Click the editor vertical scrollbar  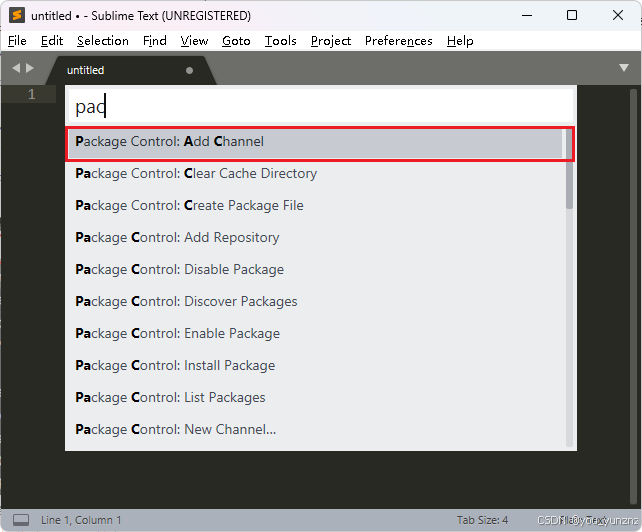tap(633, 297)
